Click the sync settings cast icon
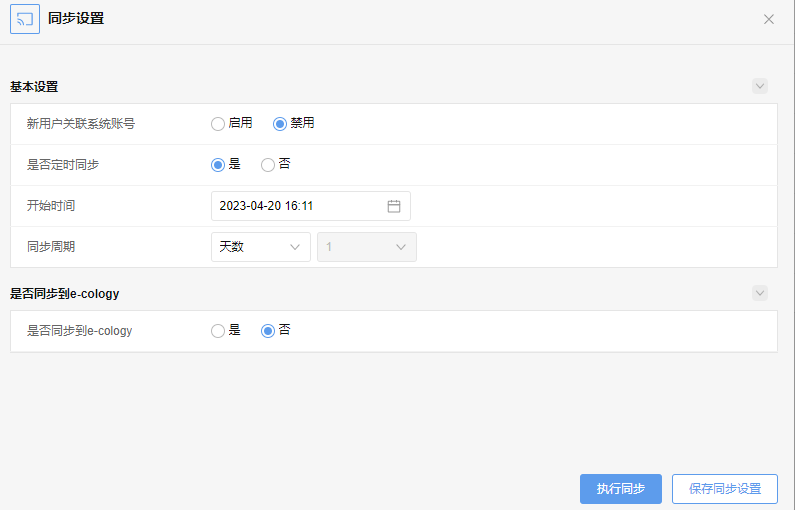The image size is (795, 510). [x=25, y=19]
